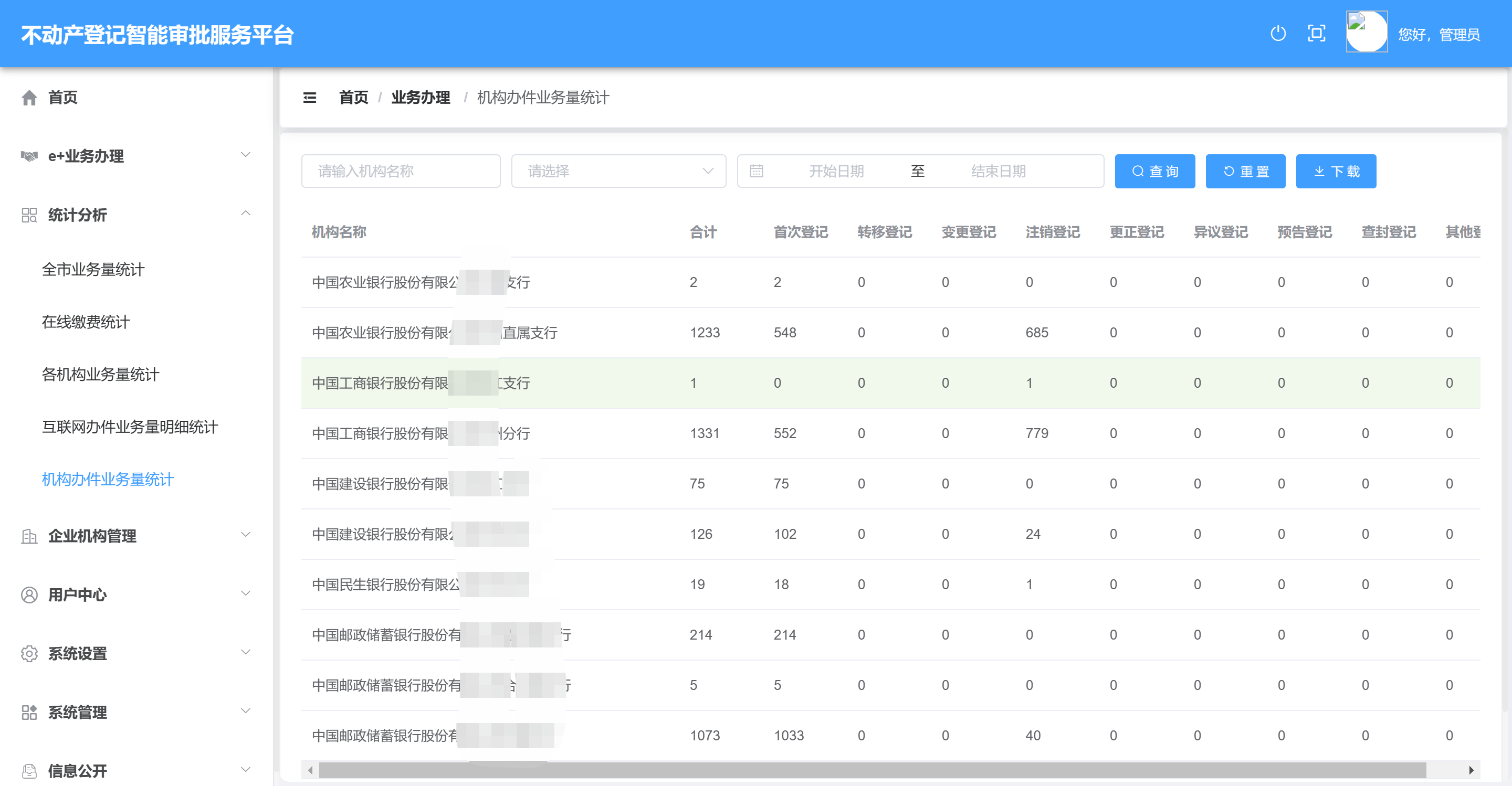Click the total value 1233
Image resolution: width=1512 pixels, height=786 pixels.
705,333
